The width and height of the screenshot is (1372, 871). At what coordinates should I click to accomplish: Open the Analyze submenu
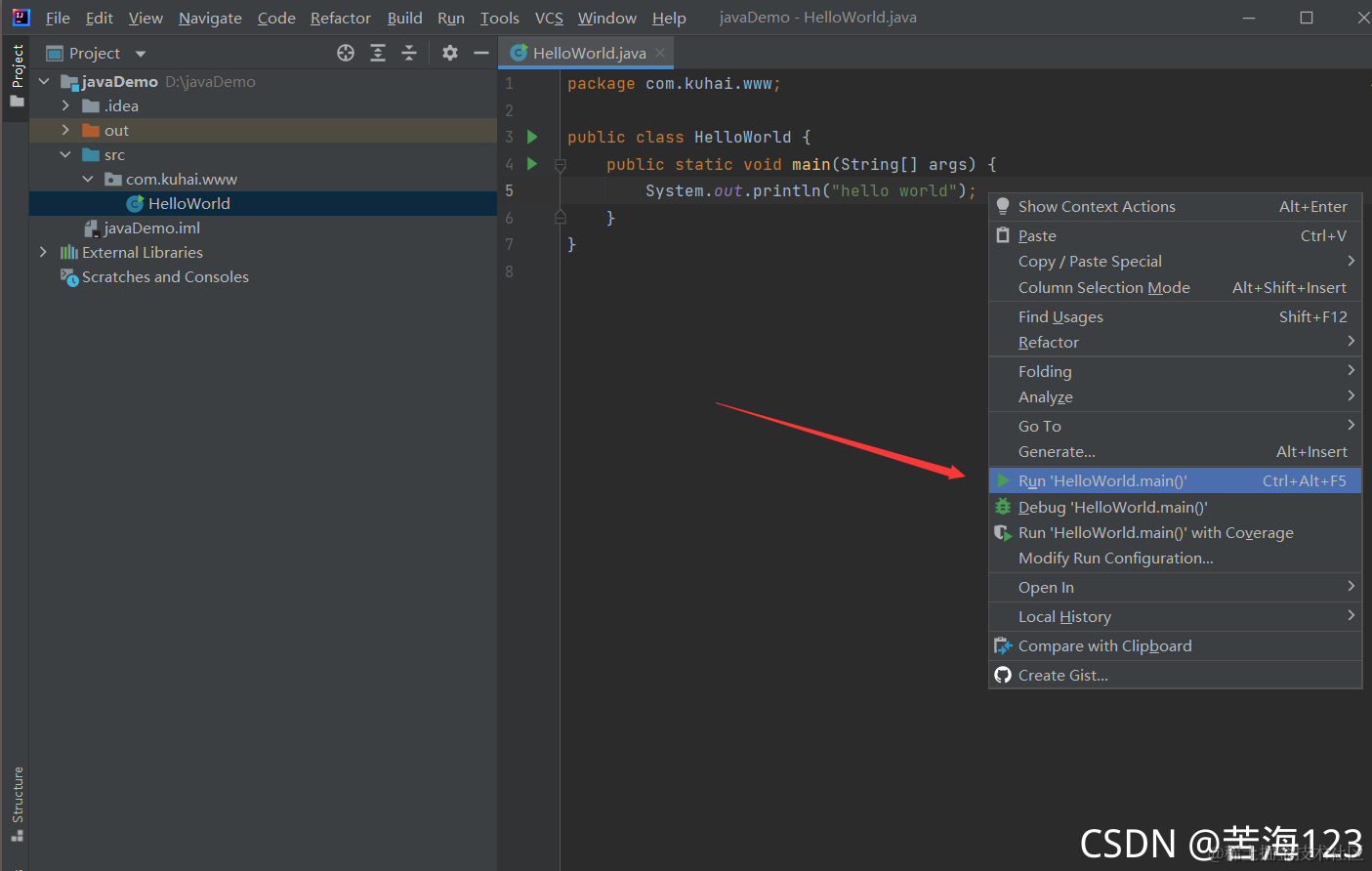tap(1176, 396)
